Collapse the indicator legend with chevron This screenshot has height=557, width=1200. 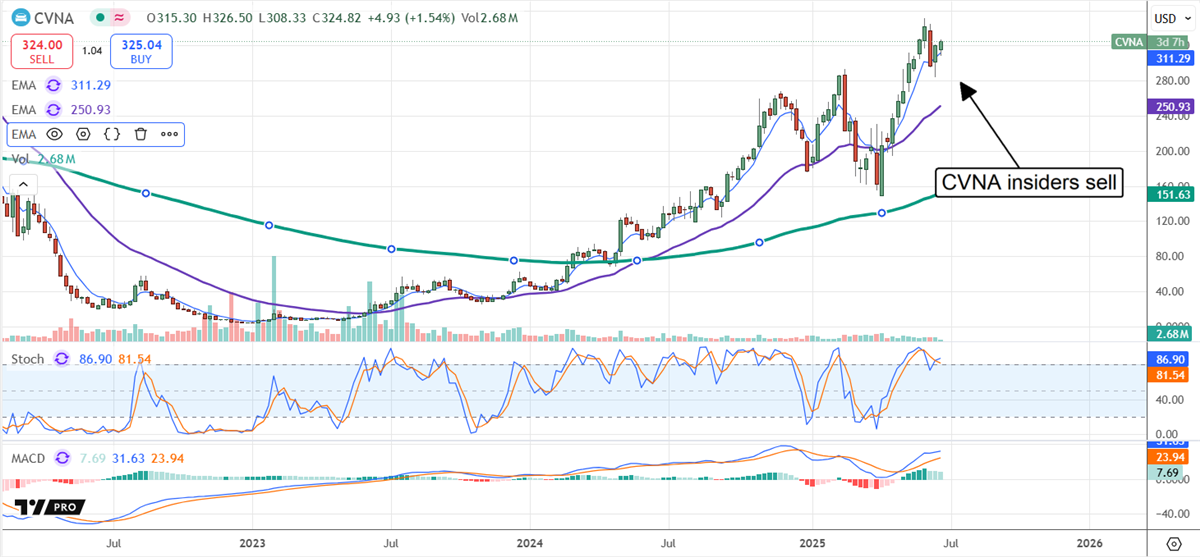click(22, 183)
